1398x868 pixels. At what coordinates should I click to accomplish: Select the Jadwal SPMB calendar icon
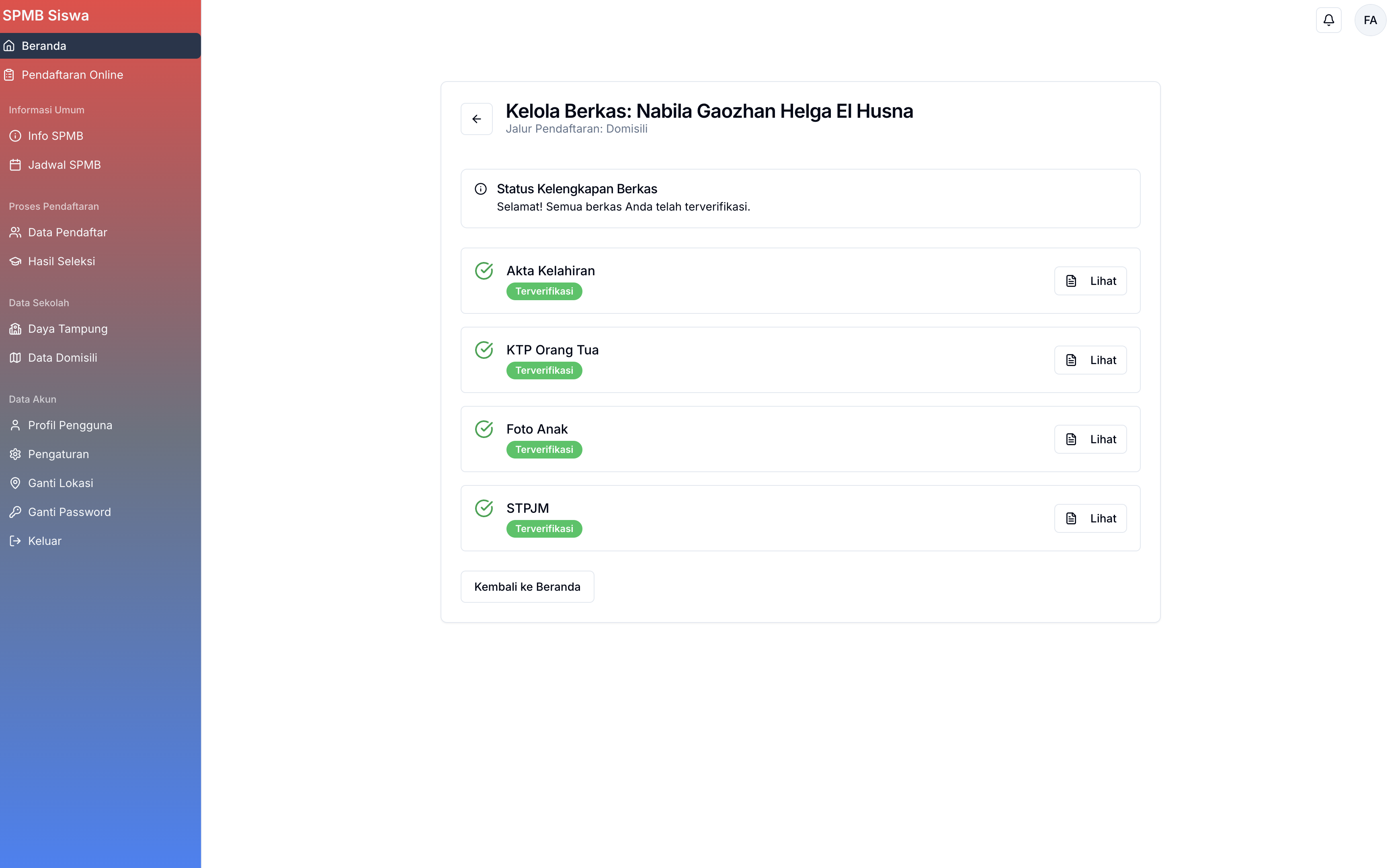(15, 165)
